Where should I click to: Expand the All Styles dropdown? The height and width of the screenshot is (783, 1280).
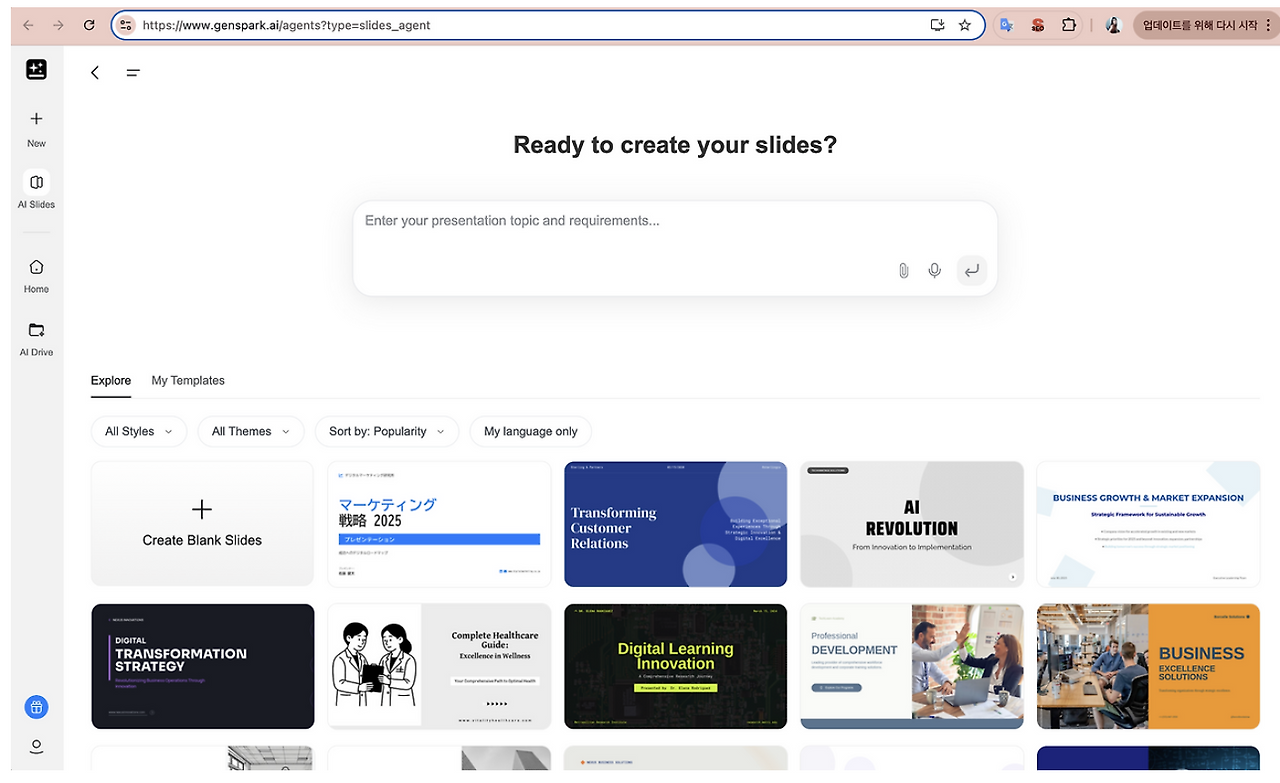pyautogui.click(x=139, y=431)
